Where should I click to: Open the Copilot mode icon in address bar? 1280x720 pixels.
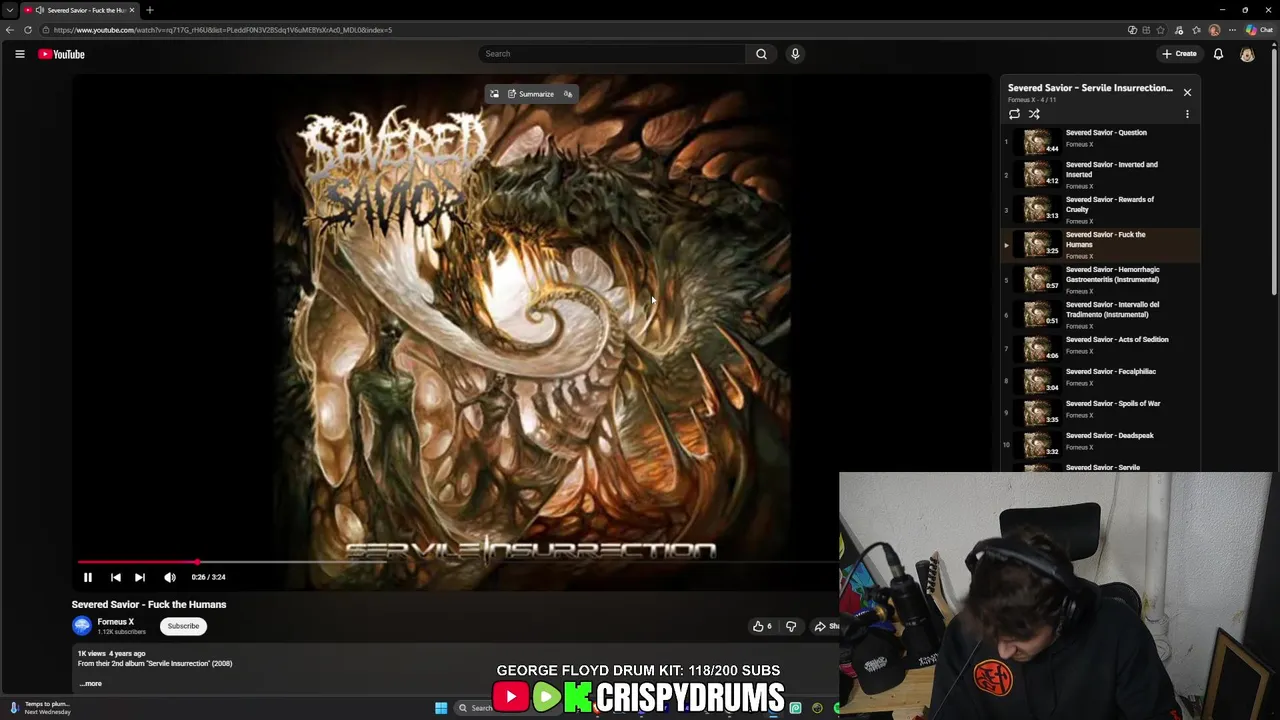point(1132,30)
